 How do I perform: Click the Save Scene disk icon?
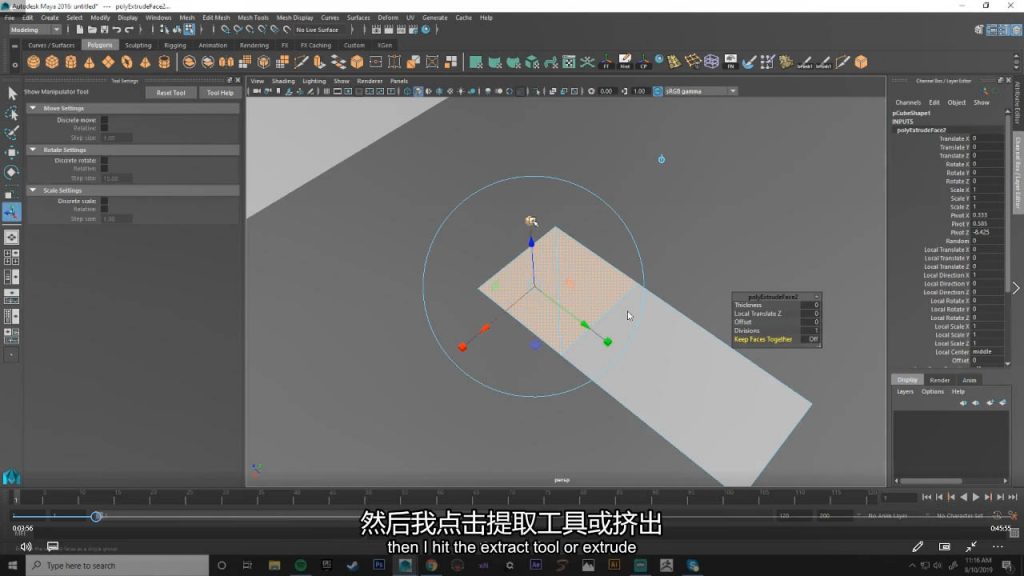tap(104, 29)
